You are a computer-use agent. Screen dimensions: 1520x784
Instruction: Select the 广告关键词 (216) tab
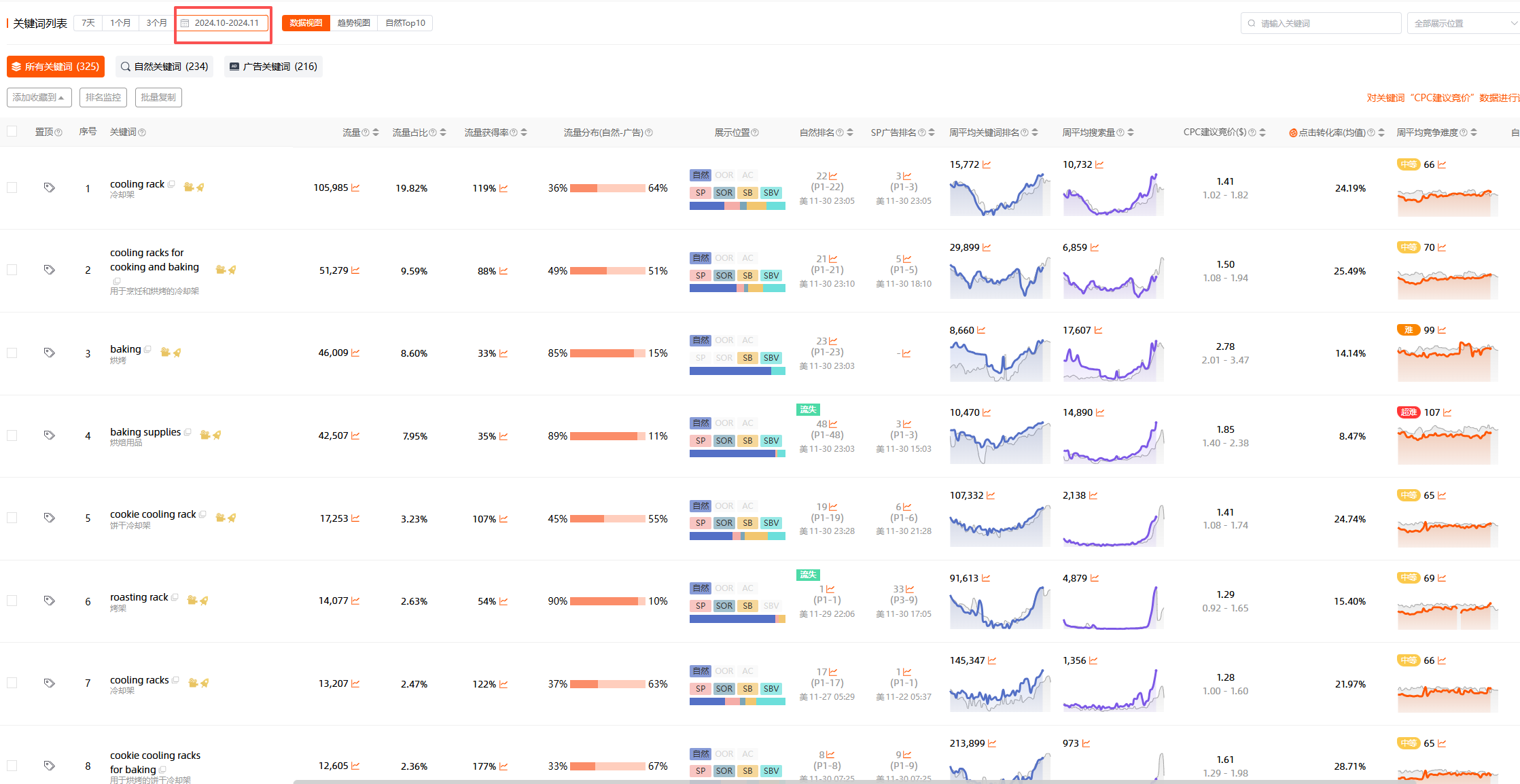[273, 67]
